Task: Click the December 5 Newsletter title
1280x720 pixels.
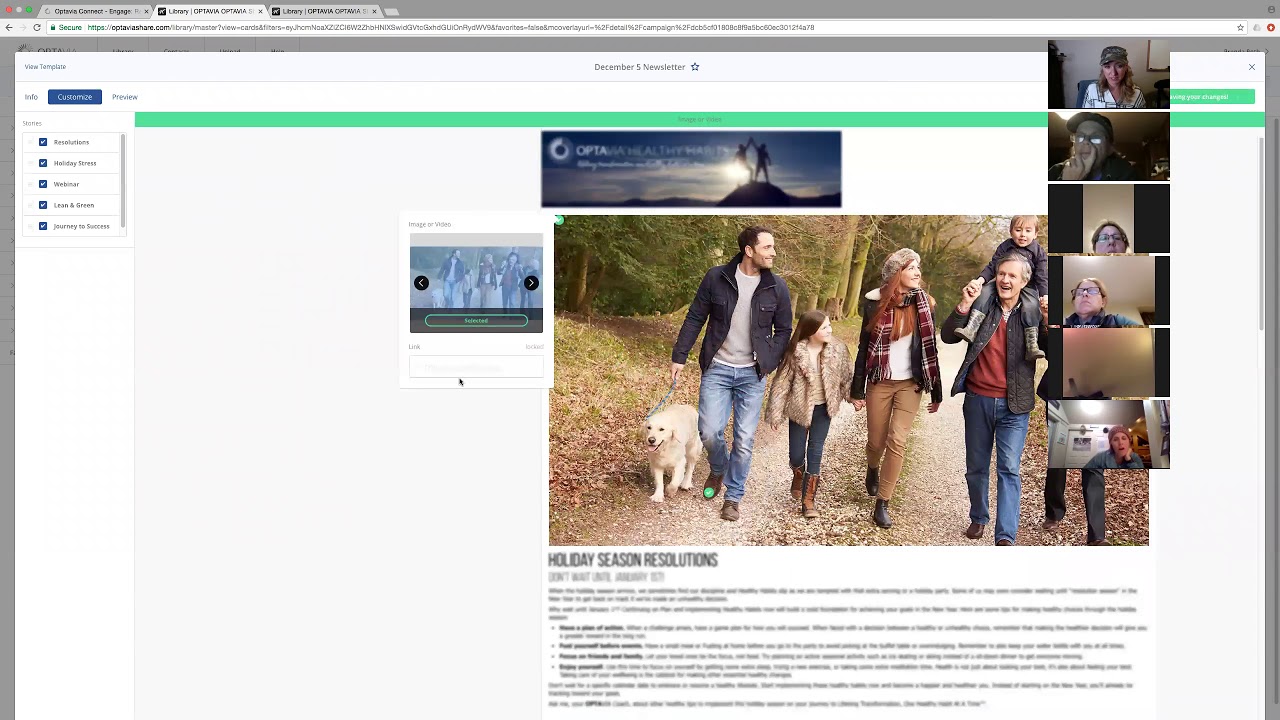Action: [x=640, y=67]
